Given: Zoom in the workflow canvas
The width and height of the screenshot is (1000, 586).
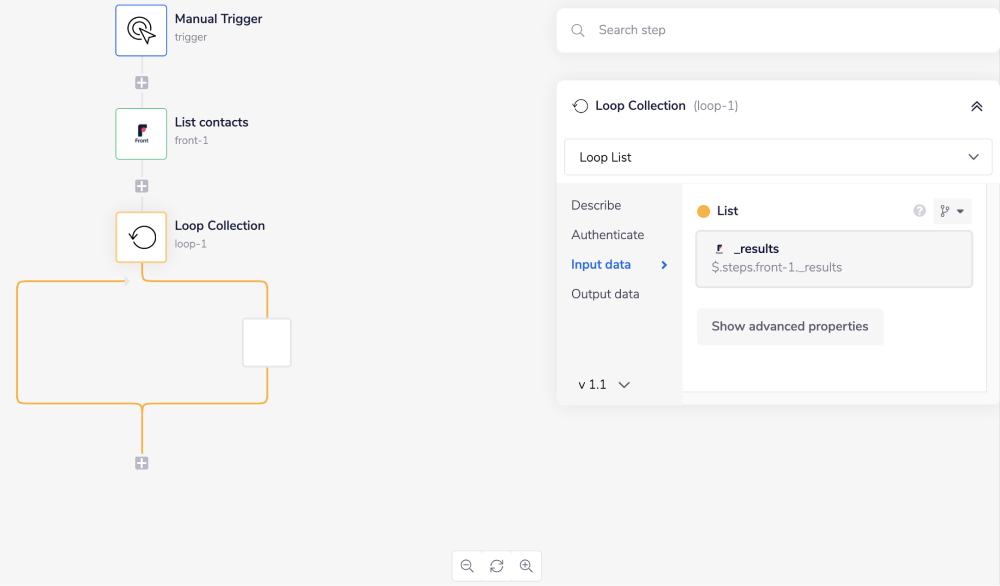Looking at the screenshot, I should 526,566.
